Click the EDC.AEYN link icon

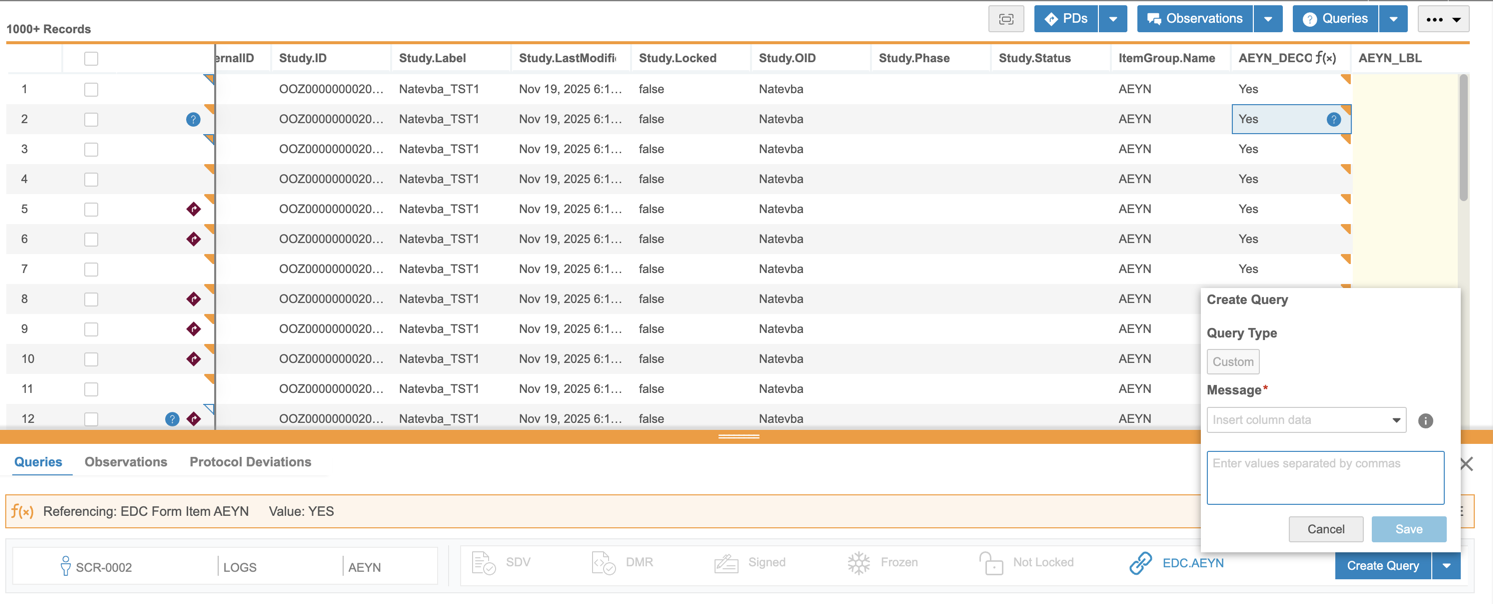coord(1140,564)
